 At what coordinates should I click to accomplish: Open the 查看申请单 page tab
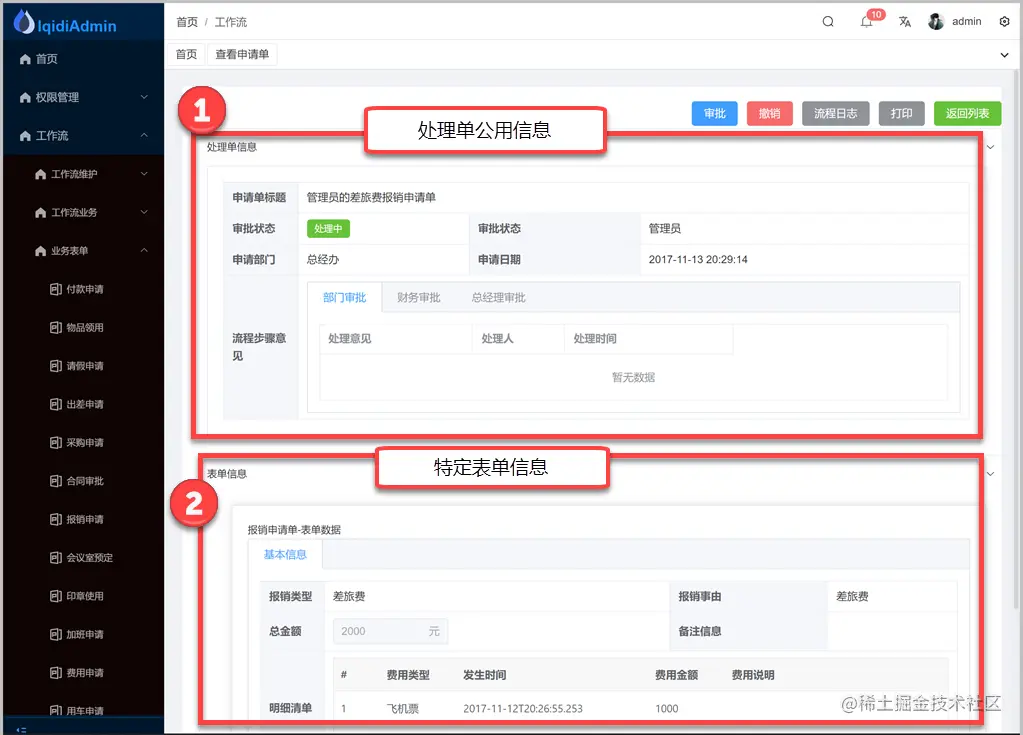[x=242, y=55]
